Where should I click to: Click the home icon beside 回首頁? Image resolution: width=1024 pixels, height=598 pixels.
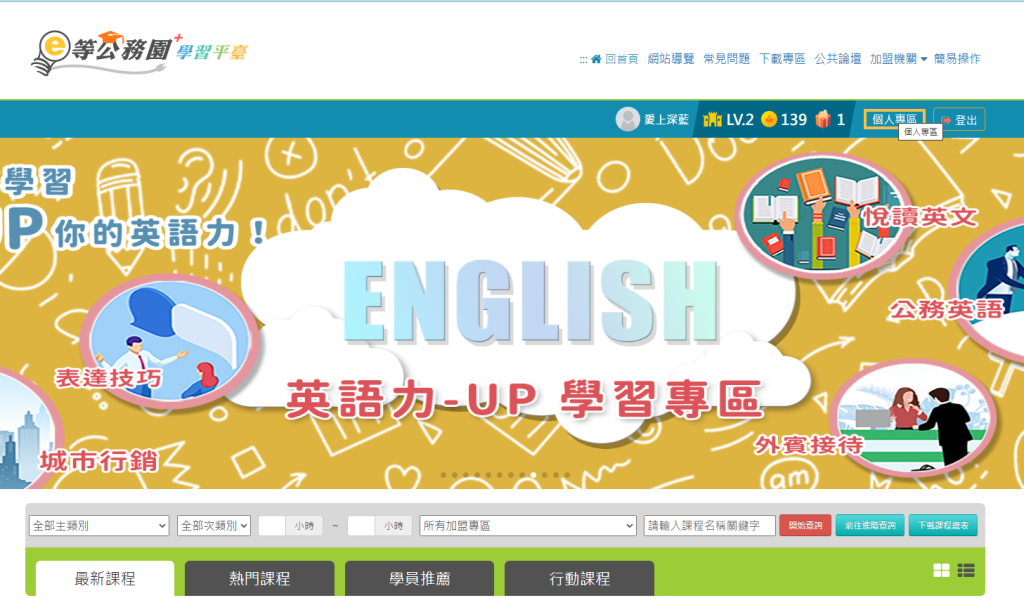tap(596, 59)
